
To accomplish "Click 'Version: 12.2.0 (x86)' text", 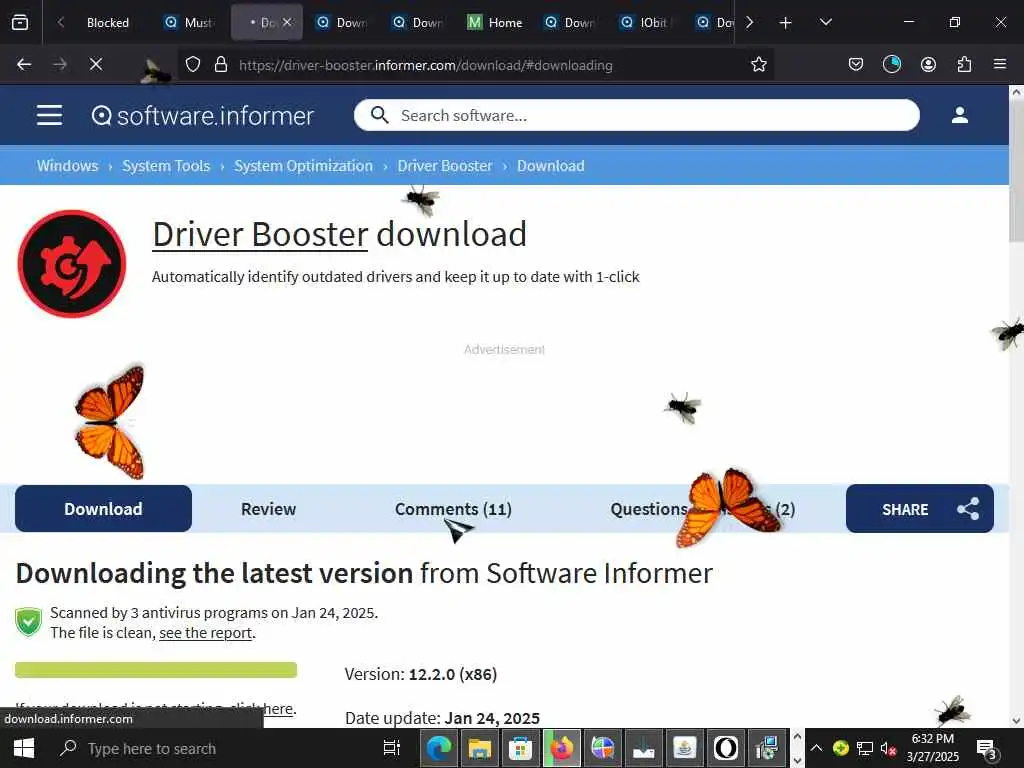I will [421, 674].
